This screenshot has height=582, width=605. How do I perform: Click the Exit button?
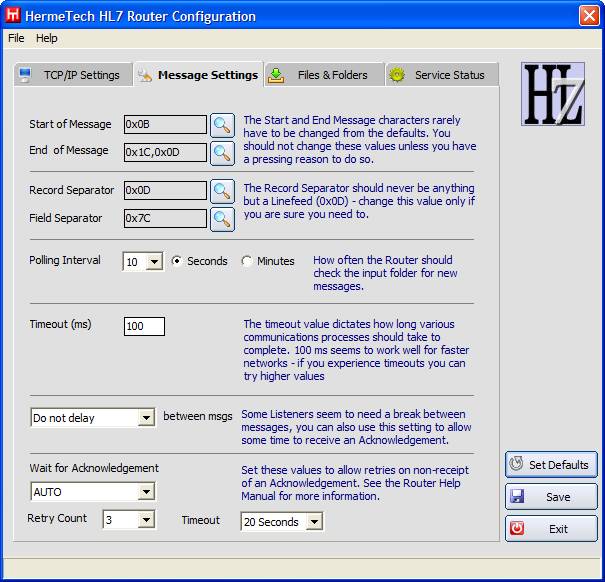pos(551,529)
